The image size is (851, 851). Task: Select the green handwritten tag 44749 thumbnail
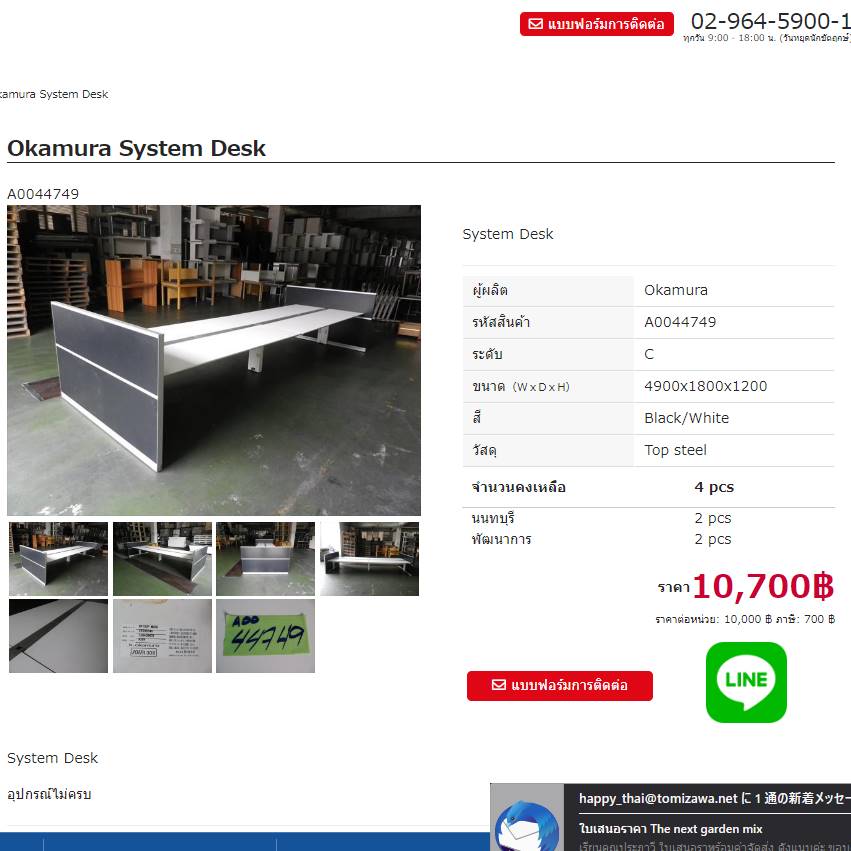265,636
